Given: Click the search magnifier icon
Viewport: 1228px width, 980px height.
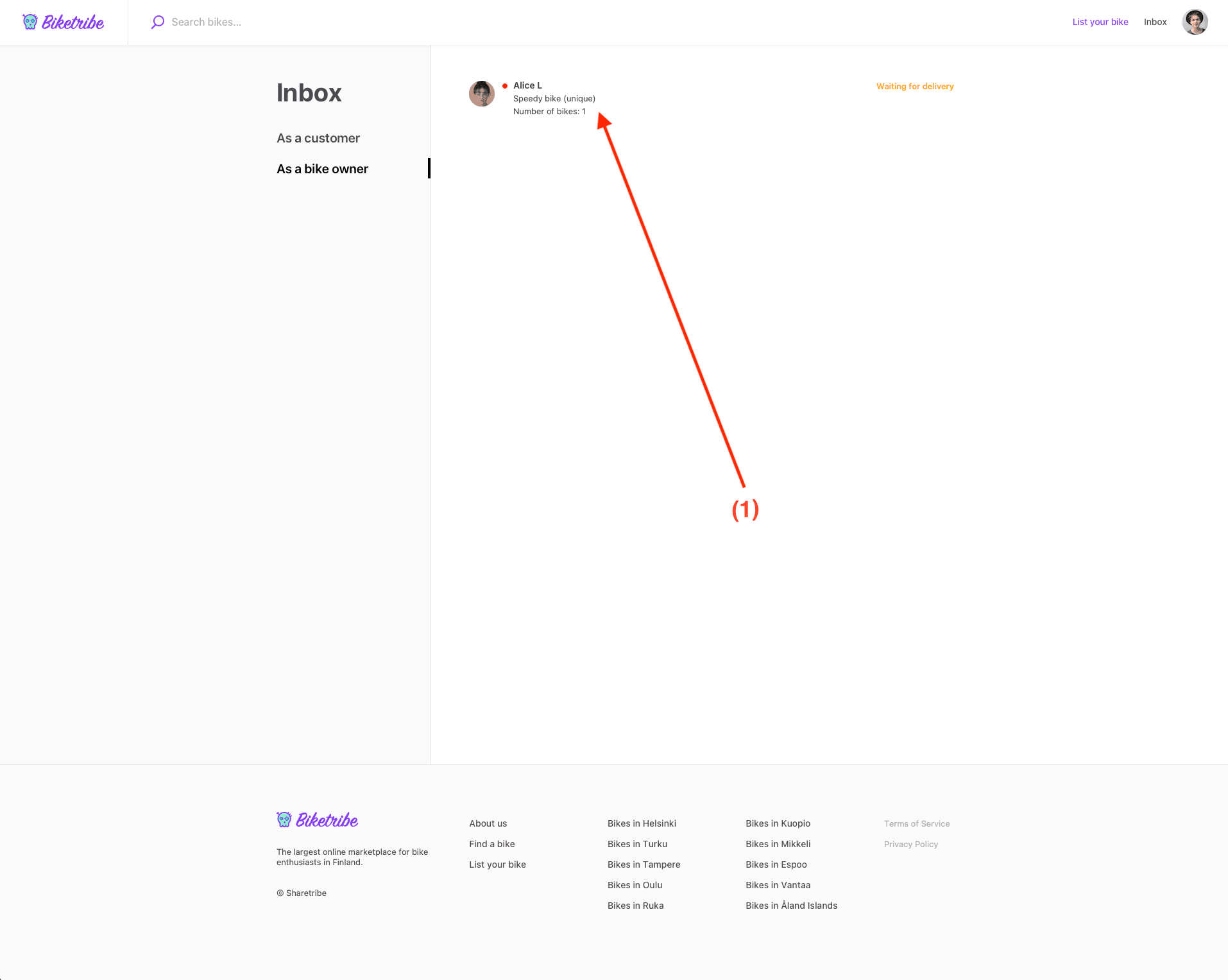Looking at the screenshot, I should point(158,22).
